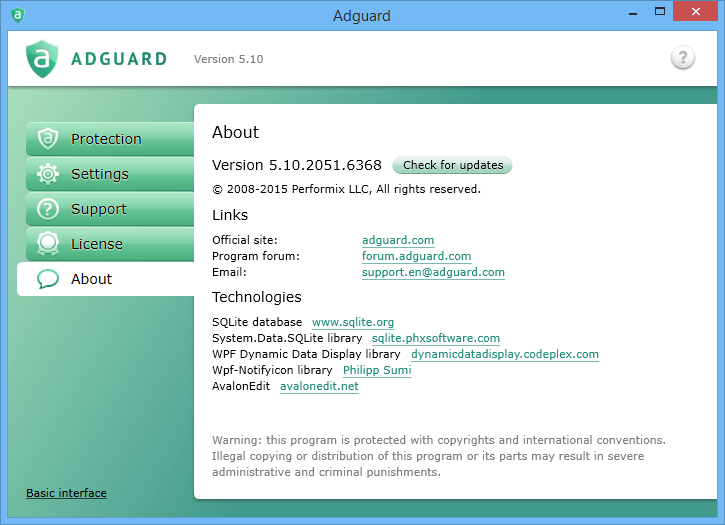
Task: Switch to the Settings tab
Action: (100, 174)
